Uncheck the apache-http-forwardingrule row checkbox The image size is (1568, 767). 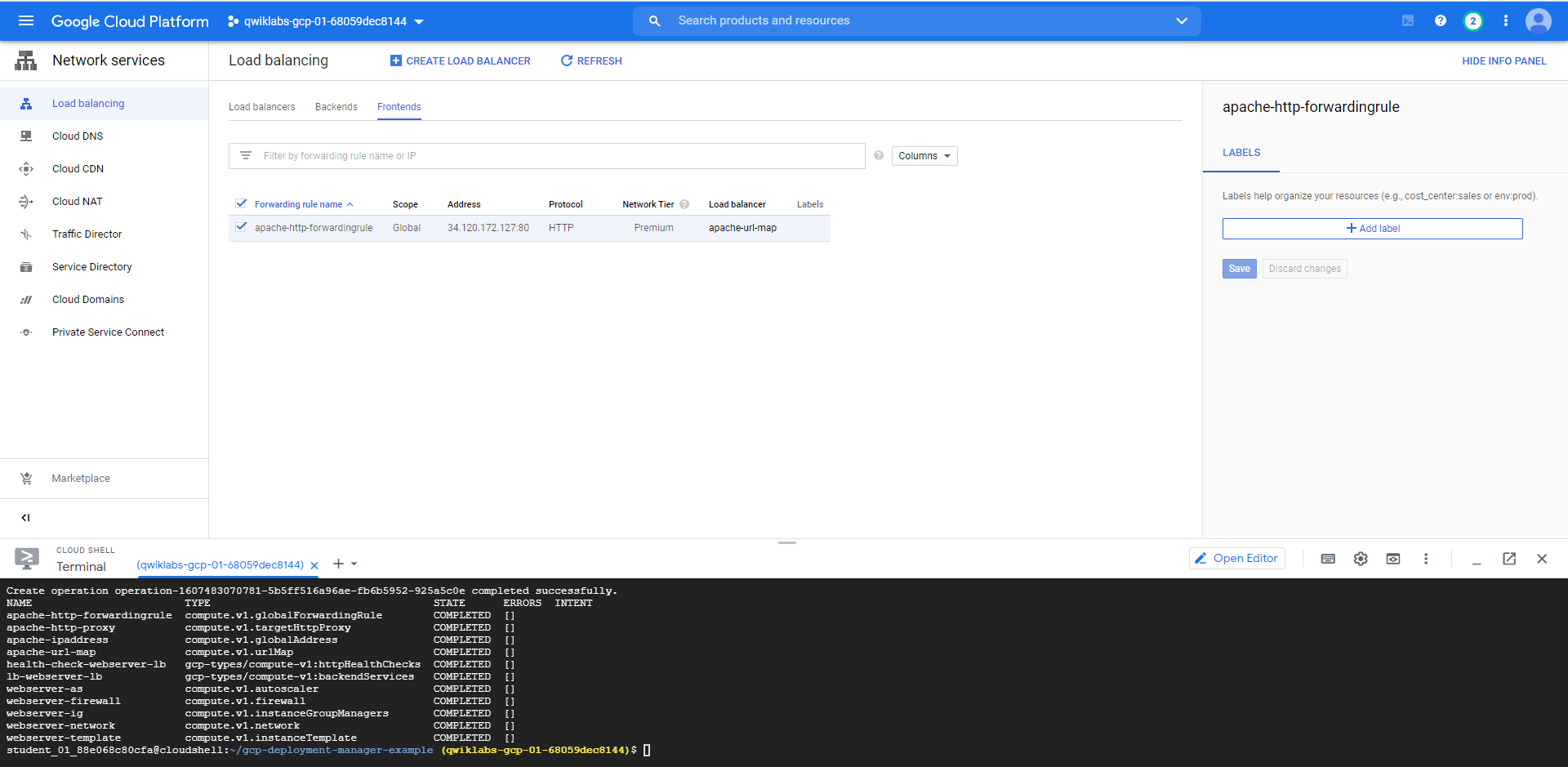click(241, 227)
